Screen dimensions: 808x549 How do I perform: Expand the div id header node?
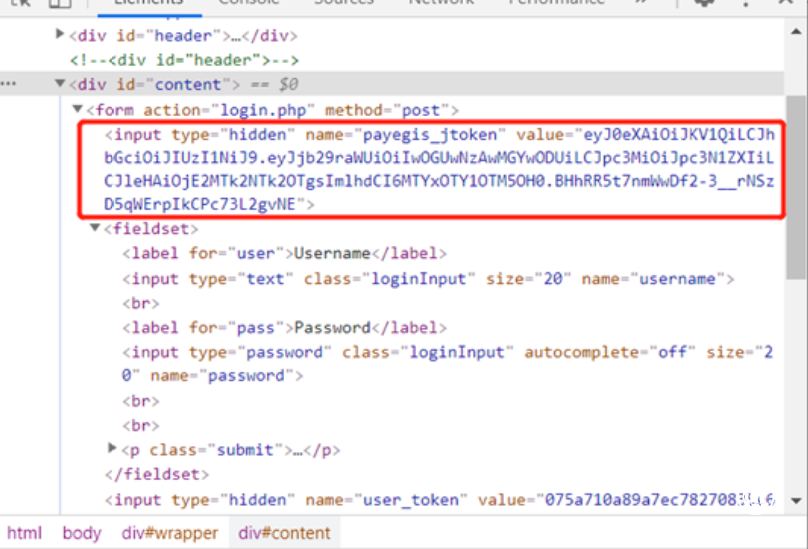point(60,35)
